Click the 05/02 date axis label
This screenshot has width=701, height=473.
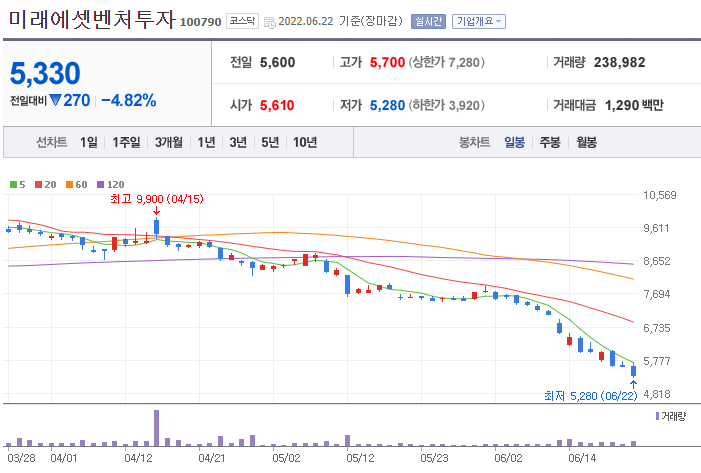tap(286, 458)
